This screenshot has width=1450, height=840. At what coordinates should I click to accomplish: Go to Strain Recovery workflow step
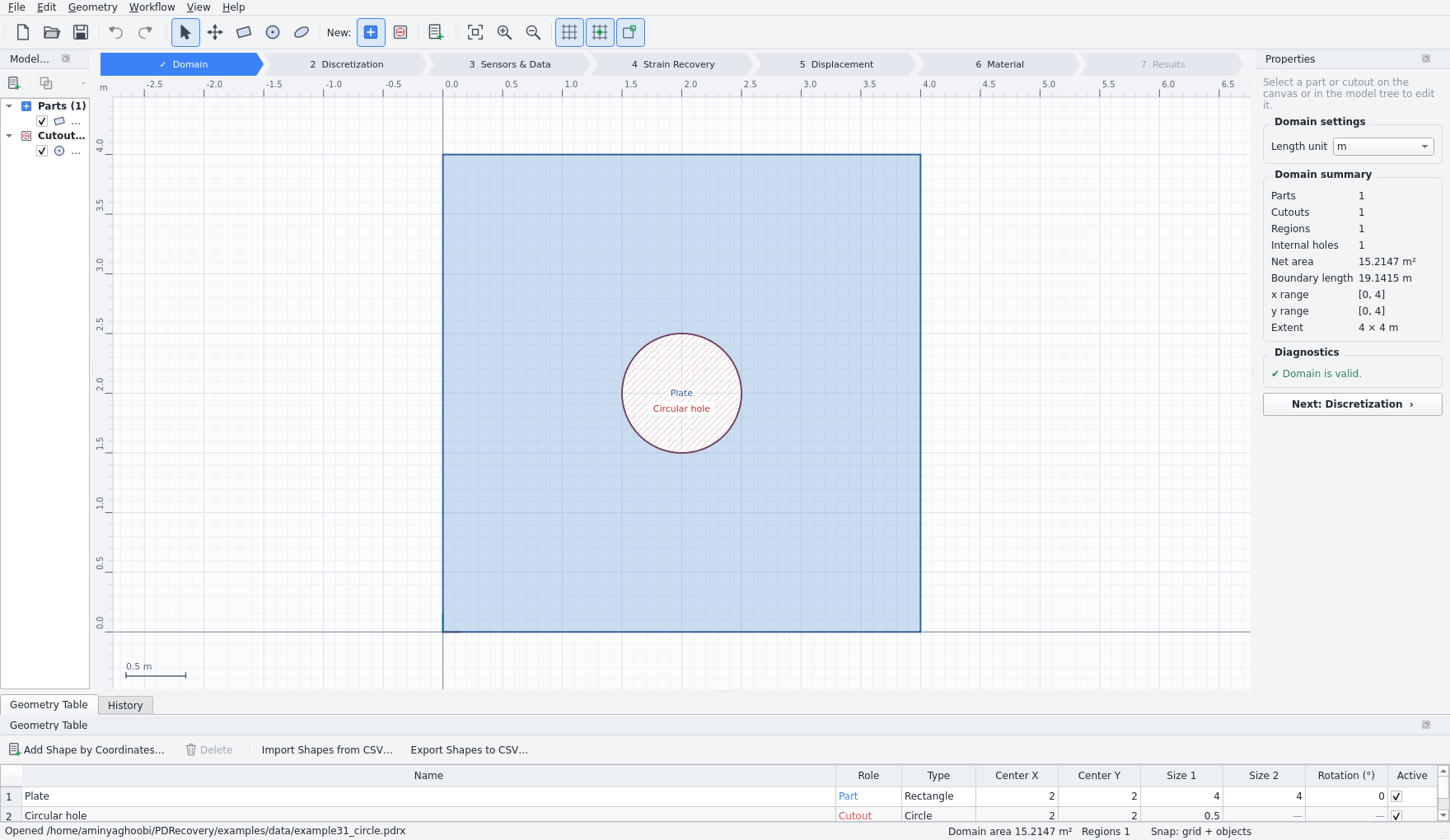(672, 64)
